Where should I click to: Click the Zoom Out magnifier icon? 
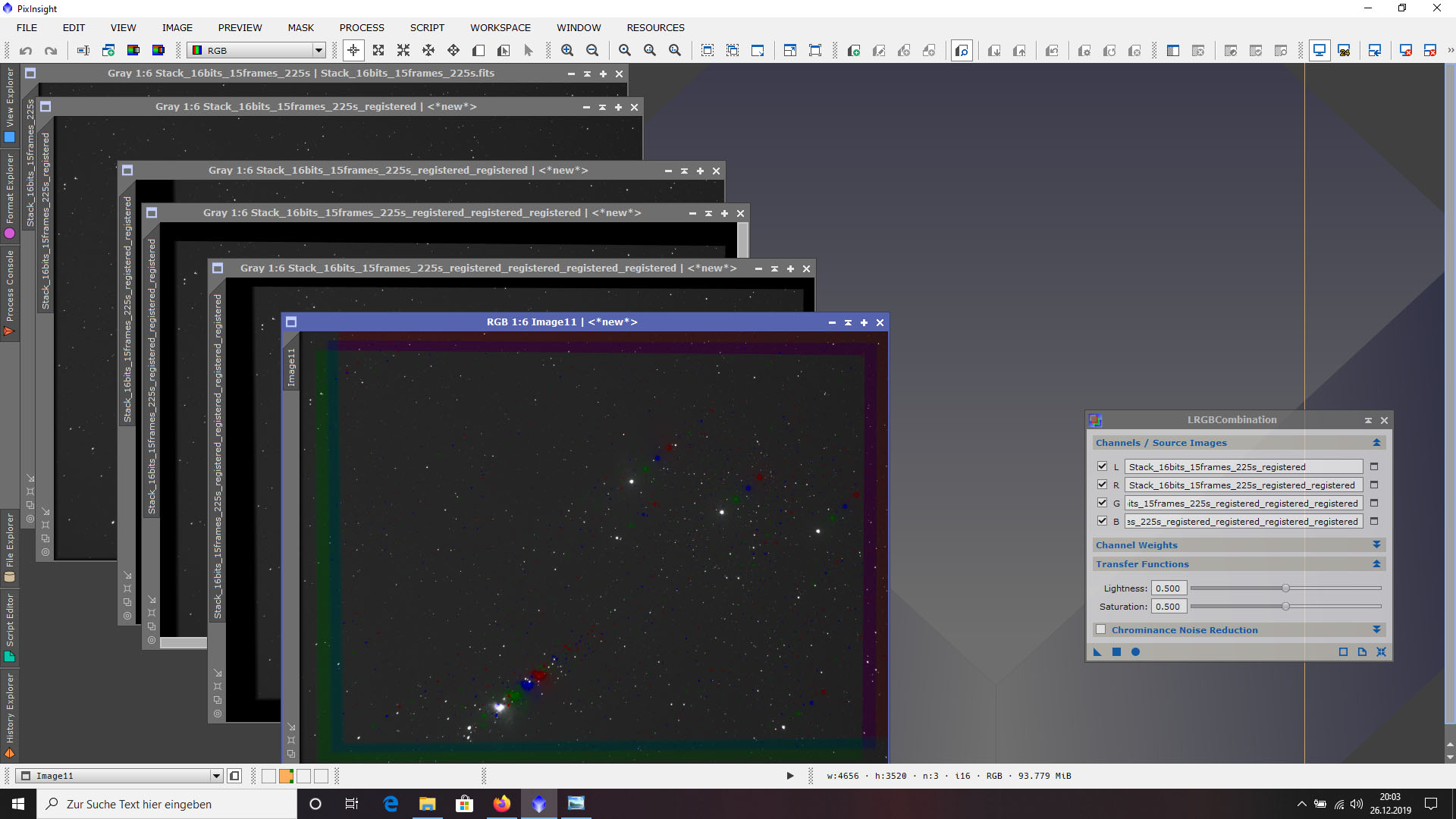592,50
